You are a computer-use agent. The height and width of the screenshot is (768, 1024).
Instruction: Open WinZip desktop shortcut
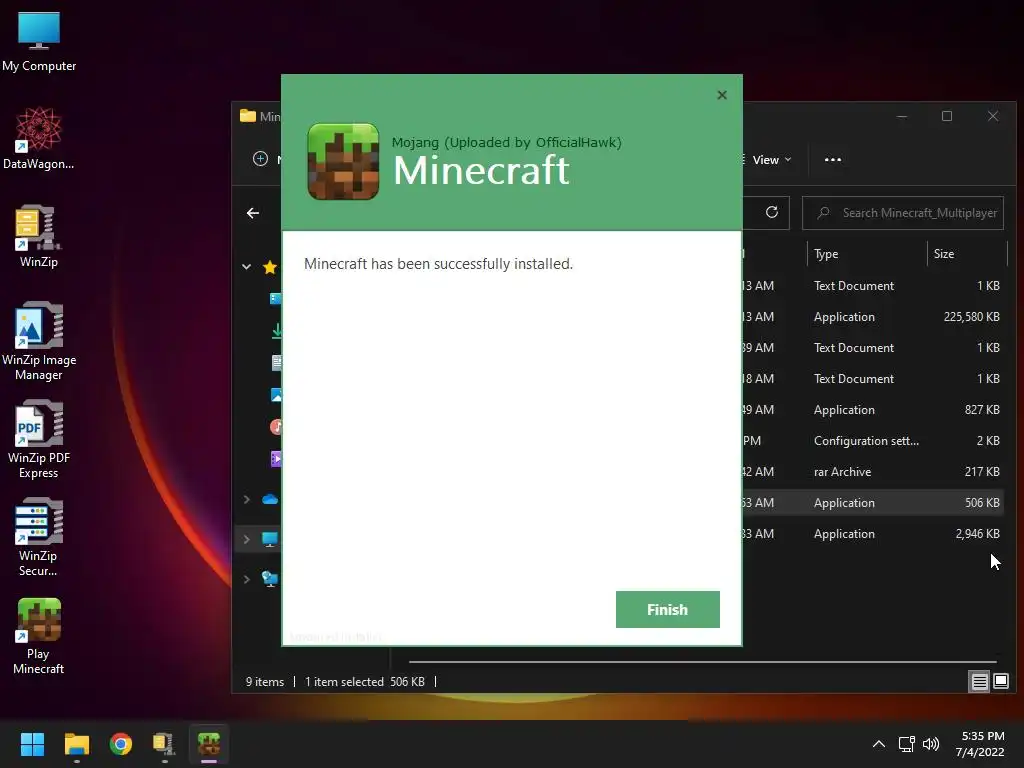tap(39, 236)
